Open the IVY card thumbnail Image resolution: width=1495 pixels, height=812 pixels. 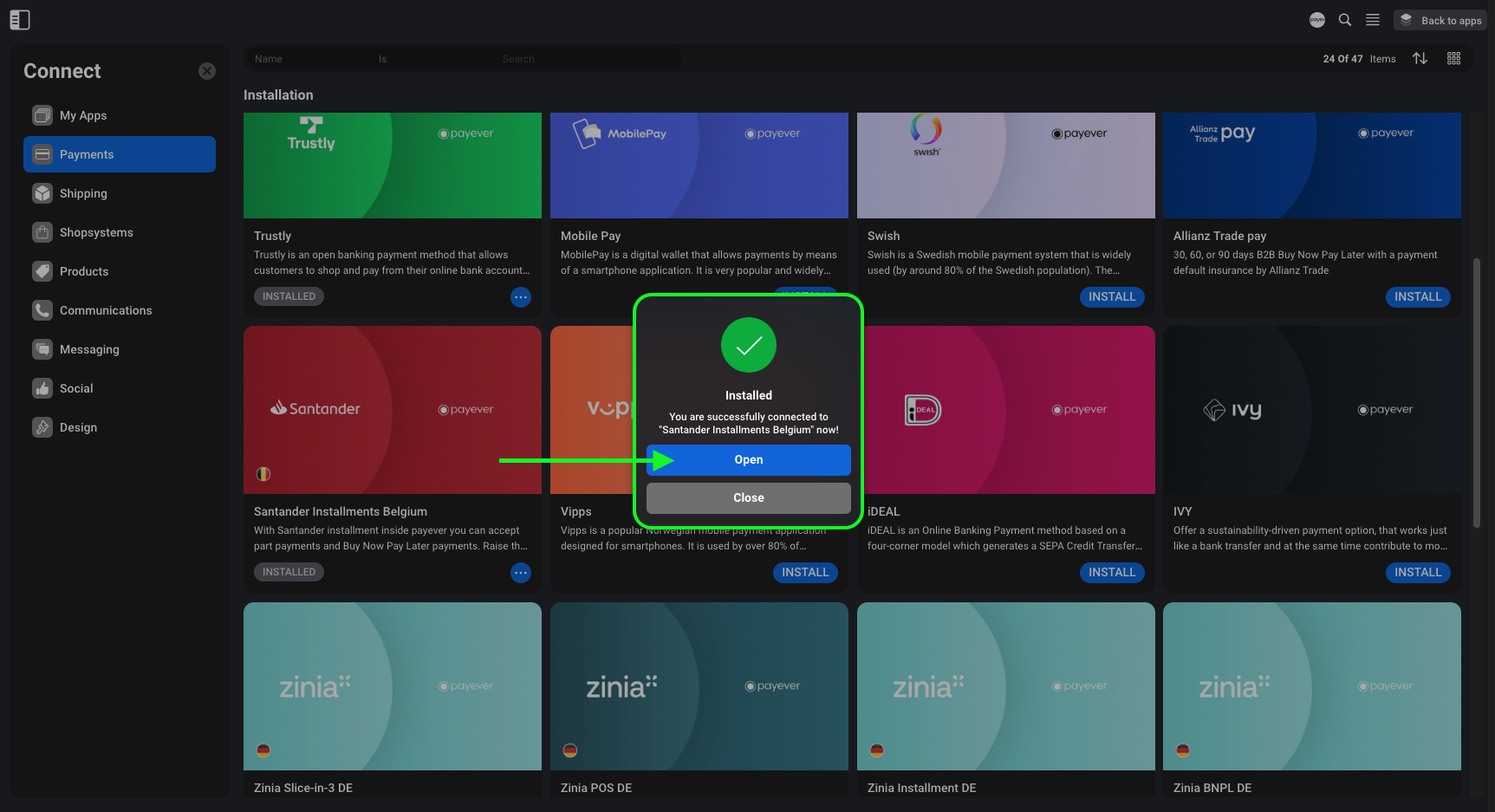click(1312, 410)
